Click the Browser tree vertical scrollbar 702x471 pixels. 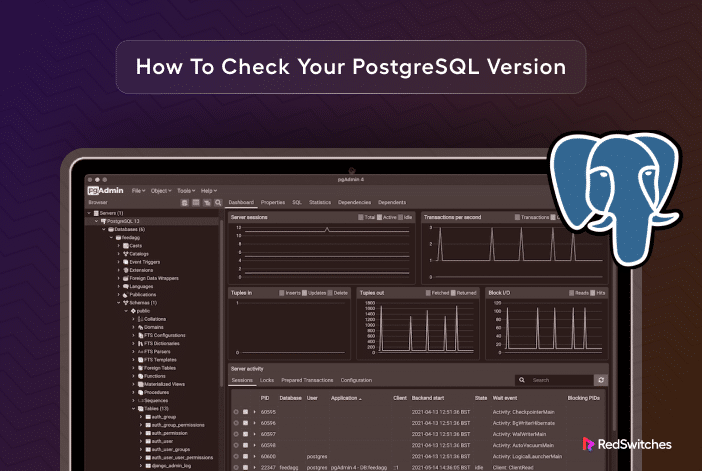tap(221, 304)
